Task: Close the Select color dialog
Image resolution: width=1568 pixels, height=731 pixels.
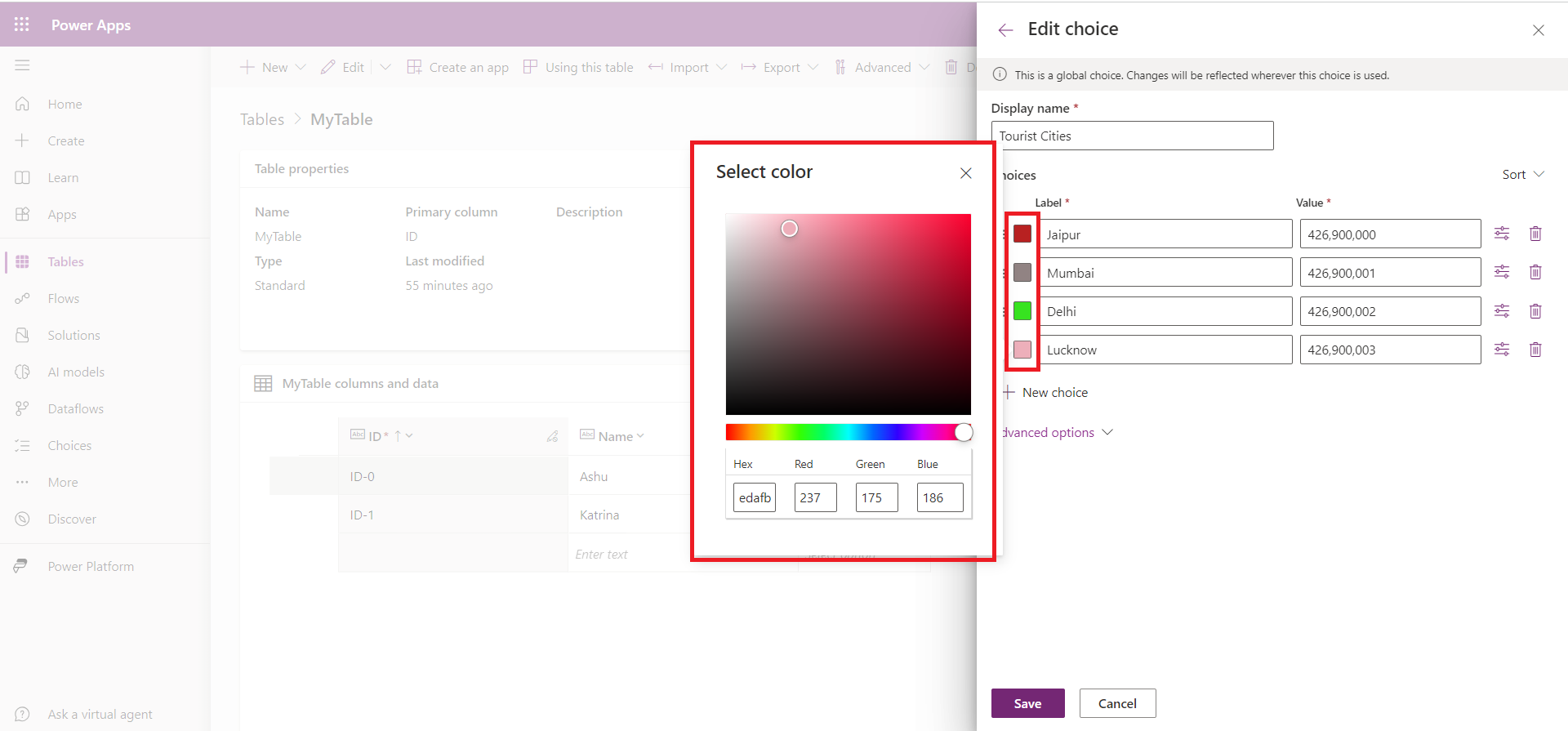Action: pyautogui.click(x=965, y=173)
